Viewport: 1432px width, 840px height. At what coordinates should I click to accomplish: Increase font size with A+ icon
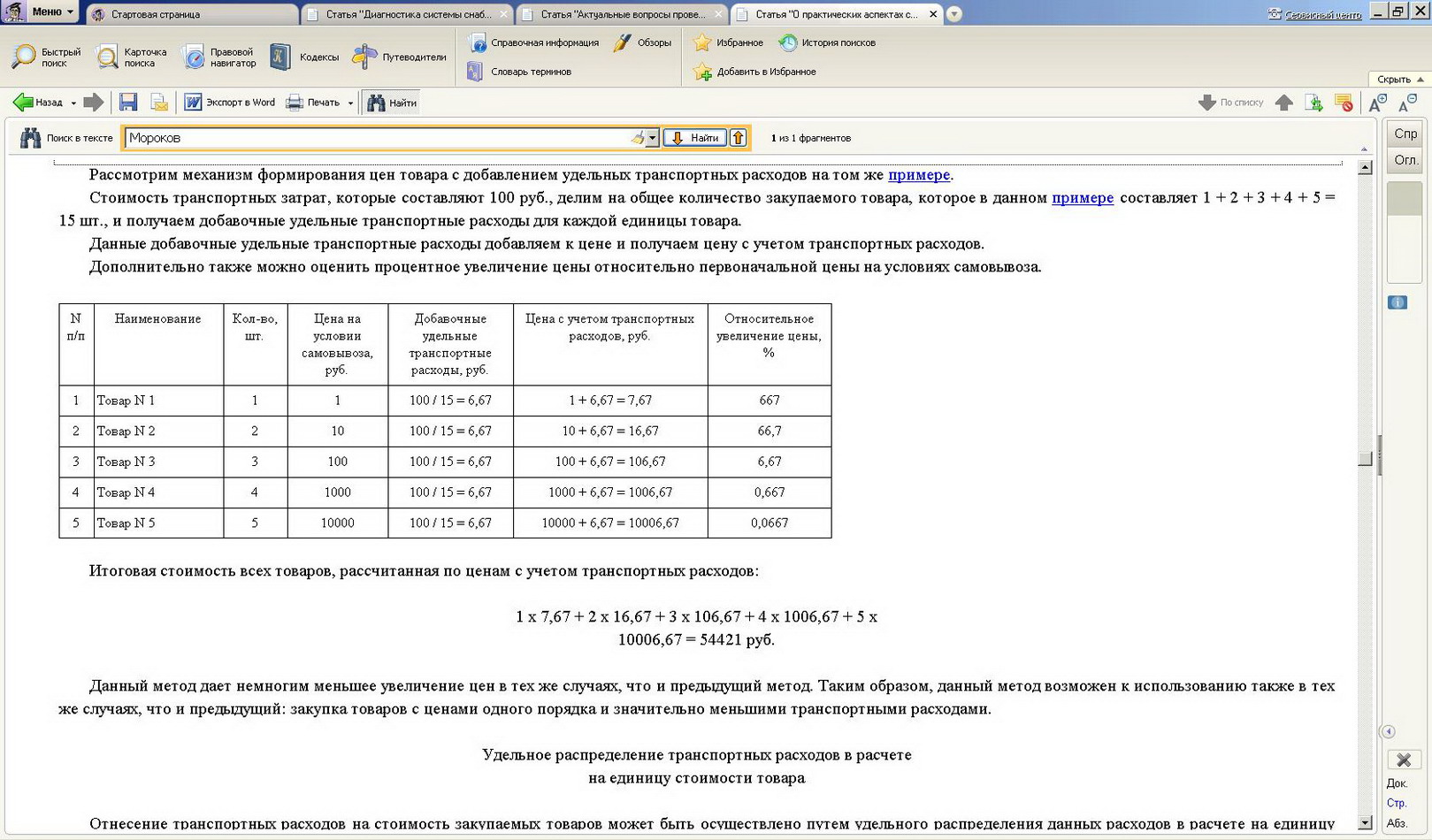(1377, 103)
